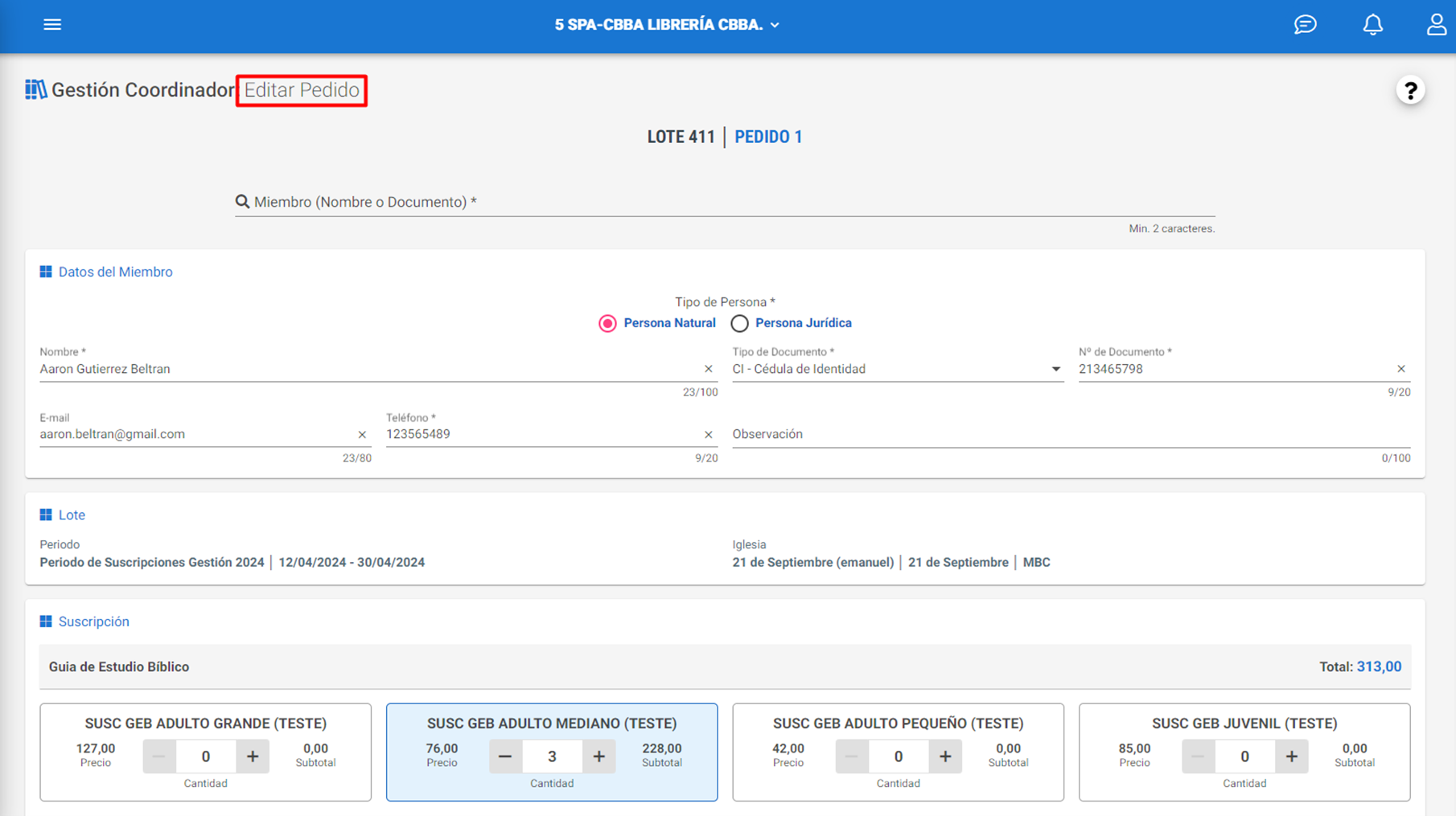This screenshot has width=1456, height=816.
Task: Click the Periodo de Suscripciones Gestión 2024 text
Action: pos(152,562)
